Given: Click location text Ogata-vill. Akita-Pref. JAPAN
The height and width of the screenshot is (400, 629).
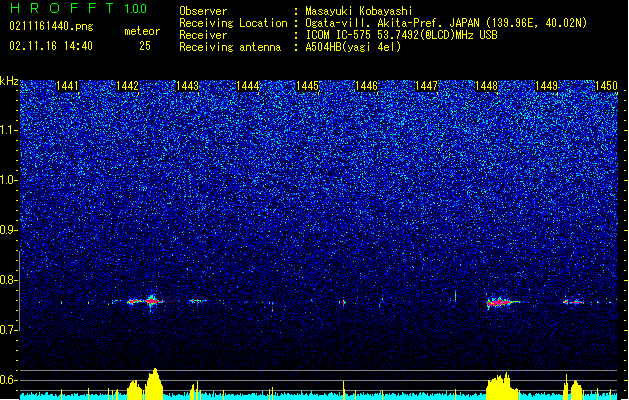Looking at the screenshot, I should tap(392, 23).
